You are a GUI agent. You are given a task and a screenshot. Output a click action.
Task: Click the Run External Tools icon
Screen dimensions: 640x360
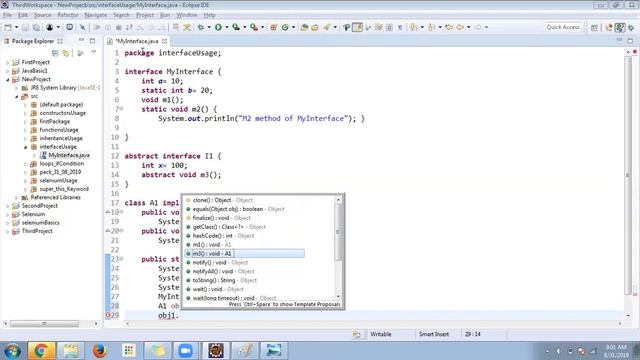coord(254,27)
